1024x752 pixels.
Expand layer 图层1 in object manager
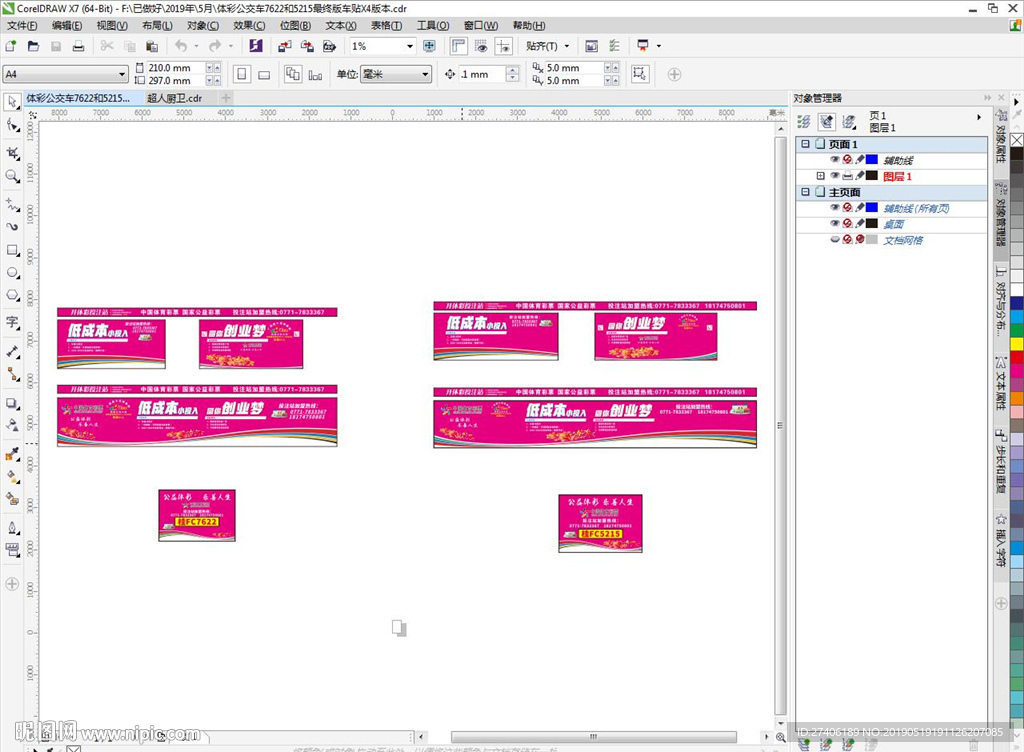point(820,176)
